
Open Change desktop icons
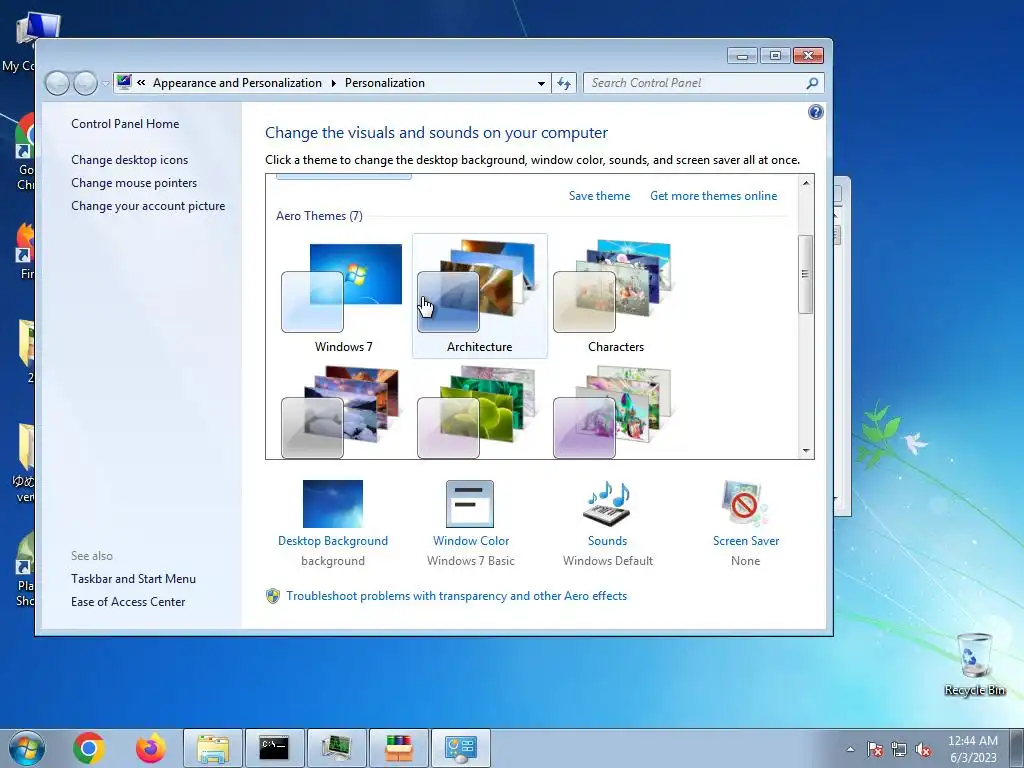coord(129,160)
